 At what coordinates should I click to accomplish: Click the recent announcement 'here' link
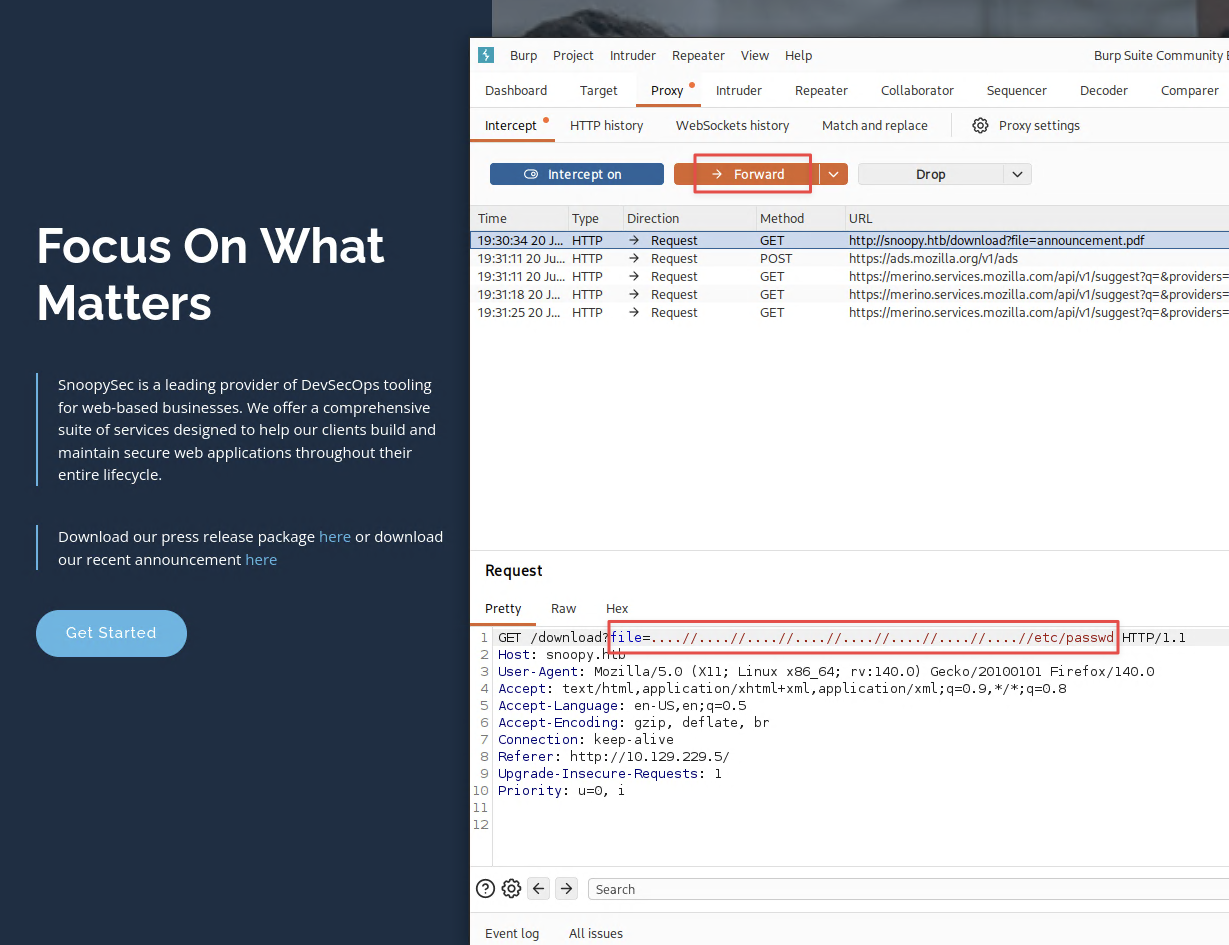(261, 560)
